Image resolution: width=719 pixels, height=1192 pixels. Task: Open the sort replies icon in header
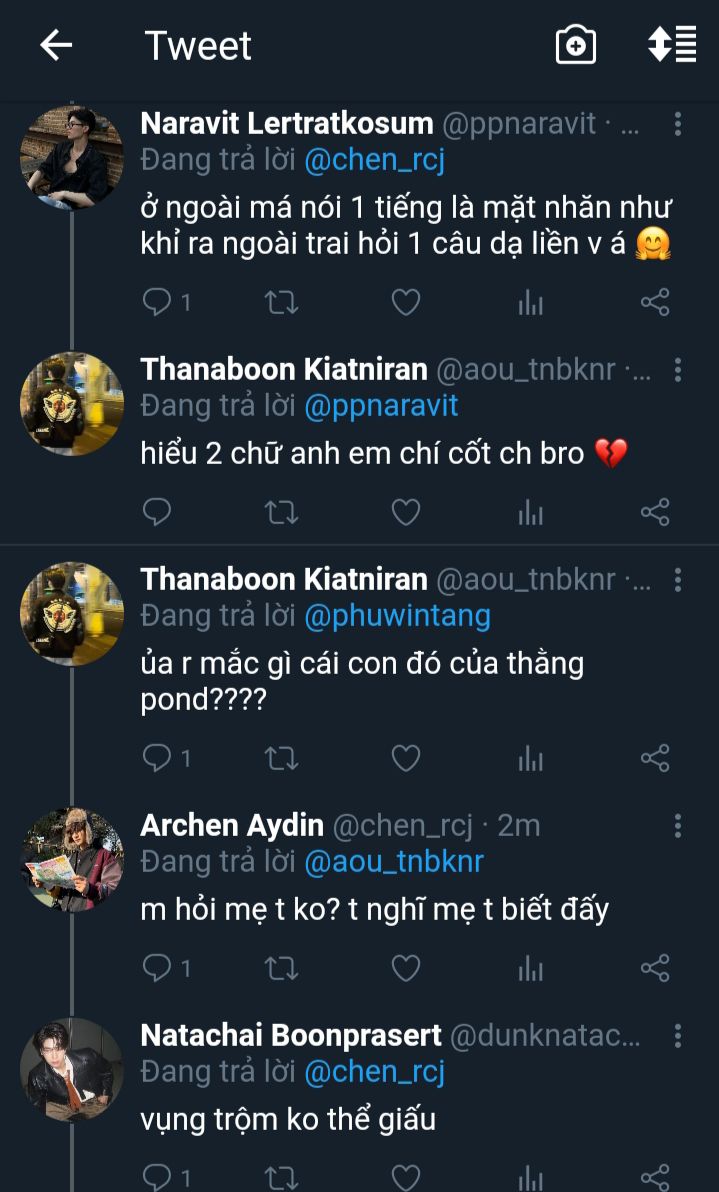pos(672,45)
